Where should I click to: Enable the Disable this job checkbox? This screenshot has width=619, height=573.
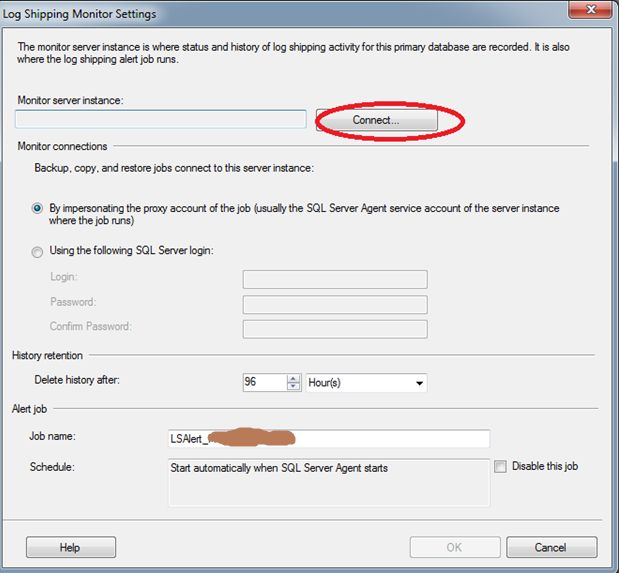pos(500,466)
